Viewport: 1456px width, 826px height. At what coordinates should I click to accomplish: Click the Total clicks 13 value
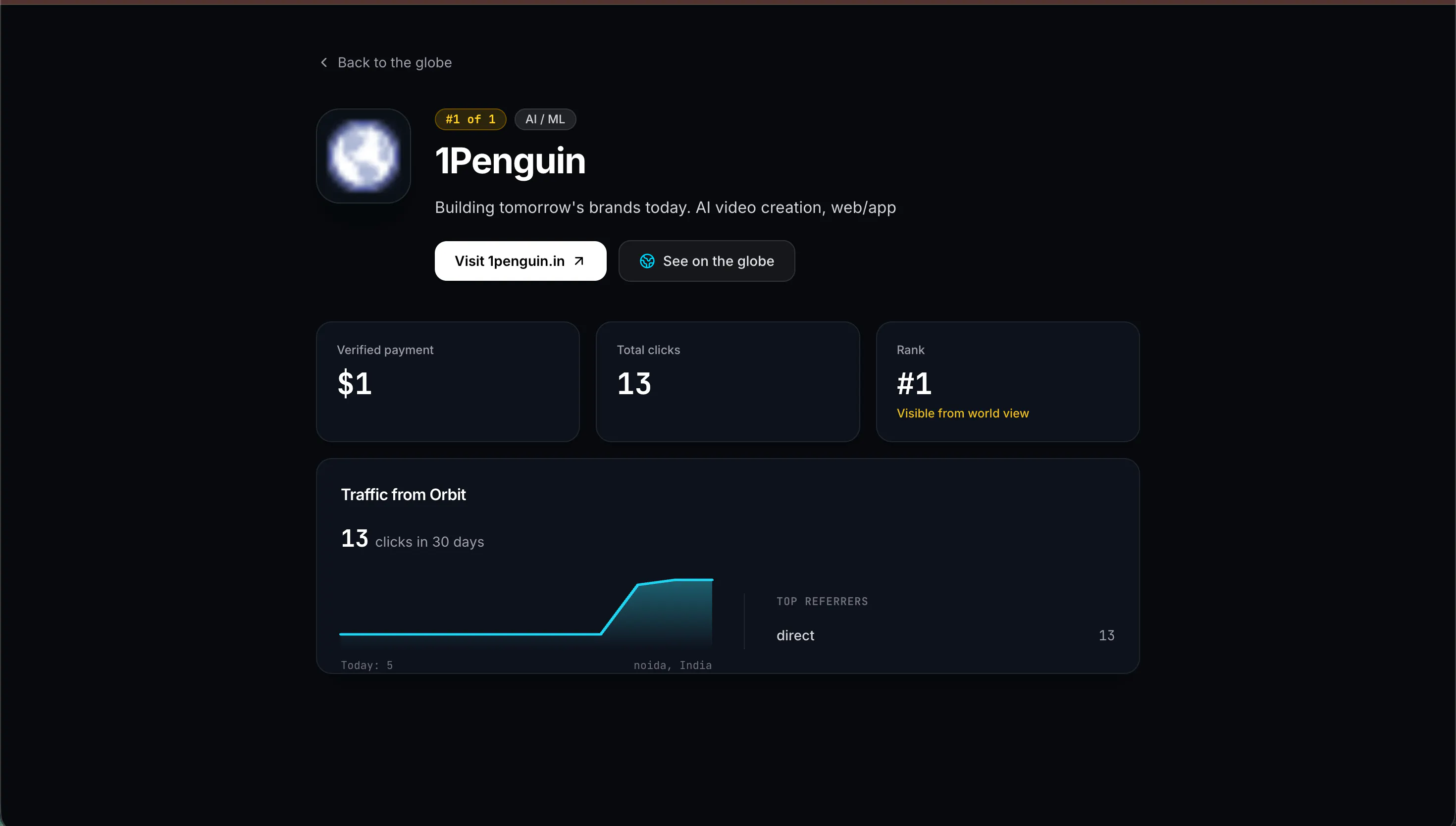point(634,383)
